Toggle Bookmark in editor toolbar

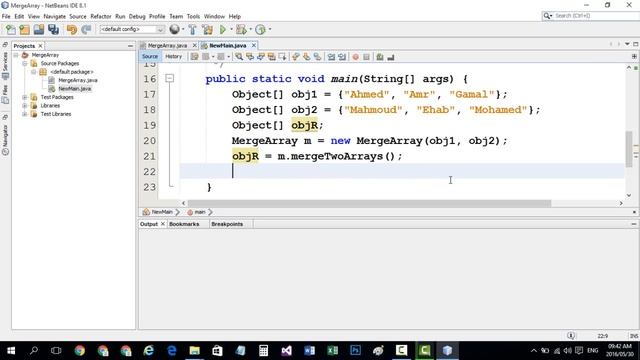coord(317,57)
